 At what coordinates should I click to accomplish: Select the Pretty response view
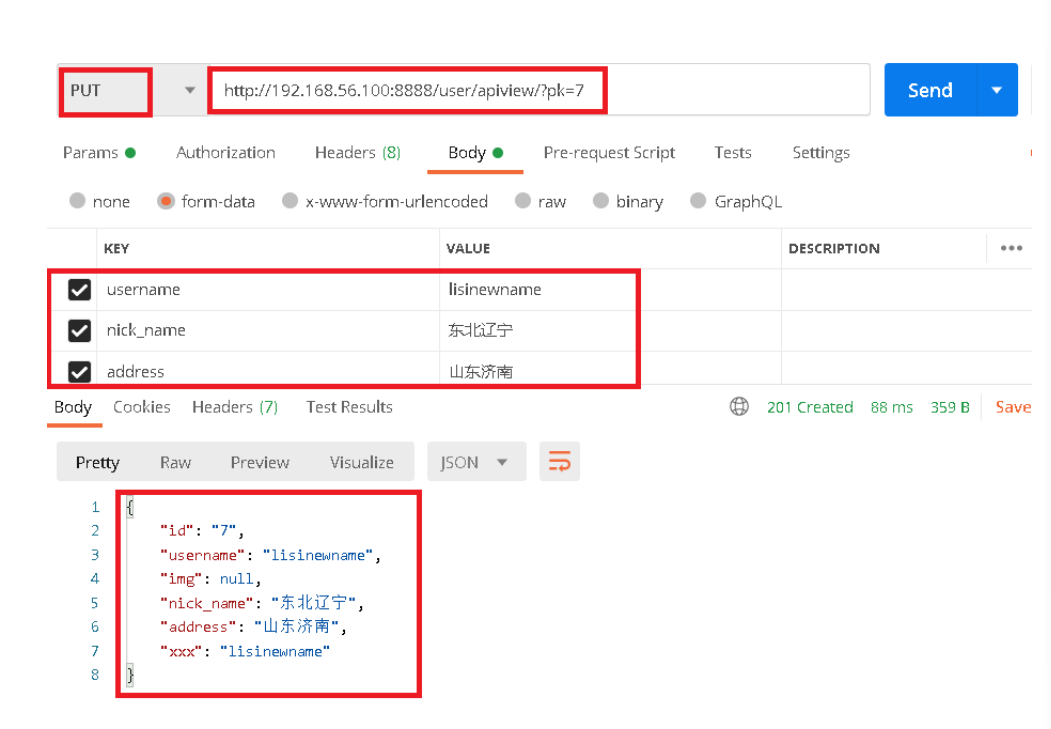pyautogui.click(x=98, y=462)
